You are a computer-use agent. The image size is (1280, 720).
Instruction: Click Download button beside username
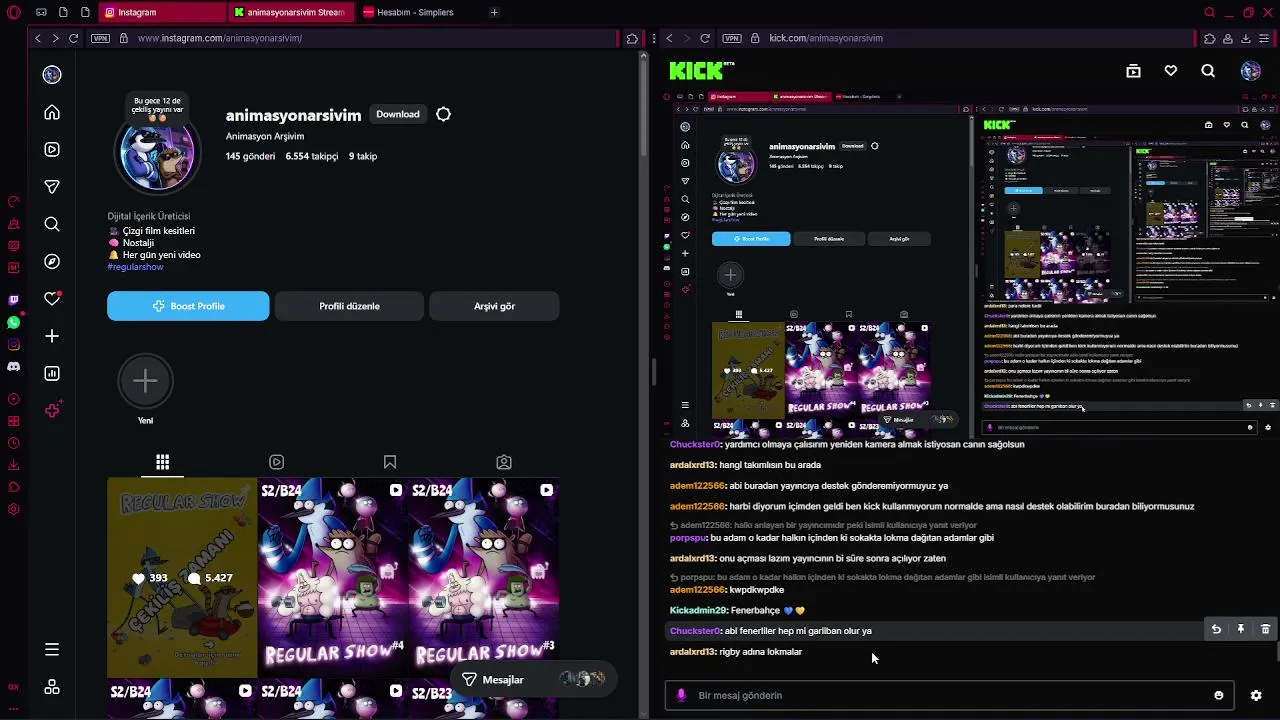click(x=397, y=114)
